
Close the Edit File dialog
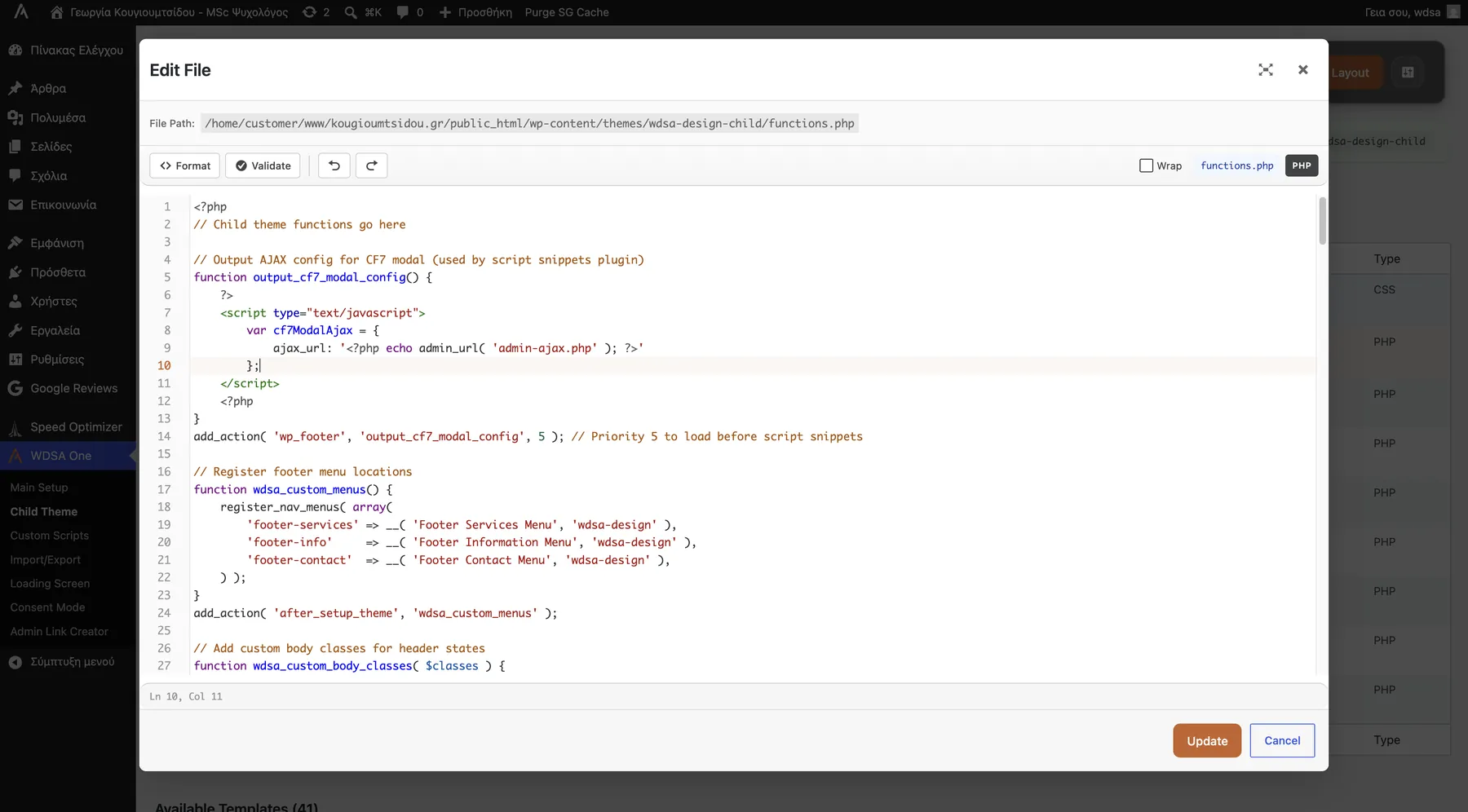(x=1302, y=70)
